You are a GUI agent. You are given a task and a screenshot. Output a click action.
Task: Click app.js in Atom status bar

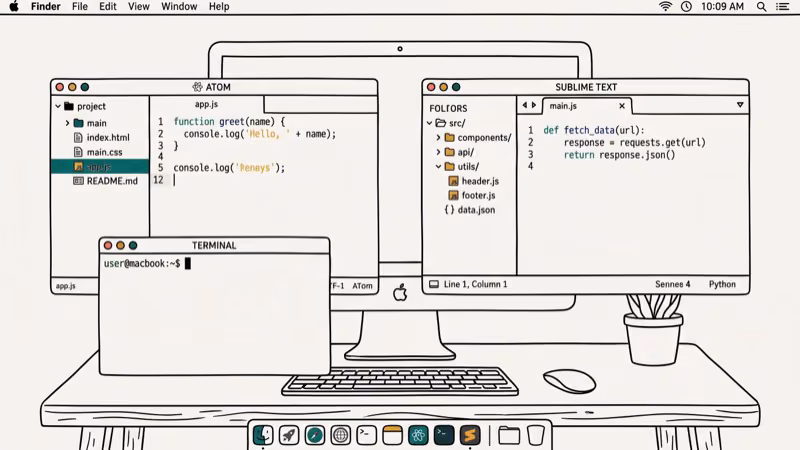pyautogui.click(x=65, y=286)
